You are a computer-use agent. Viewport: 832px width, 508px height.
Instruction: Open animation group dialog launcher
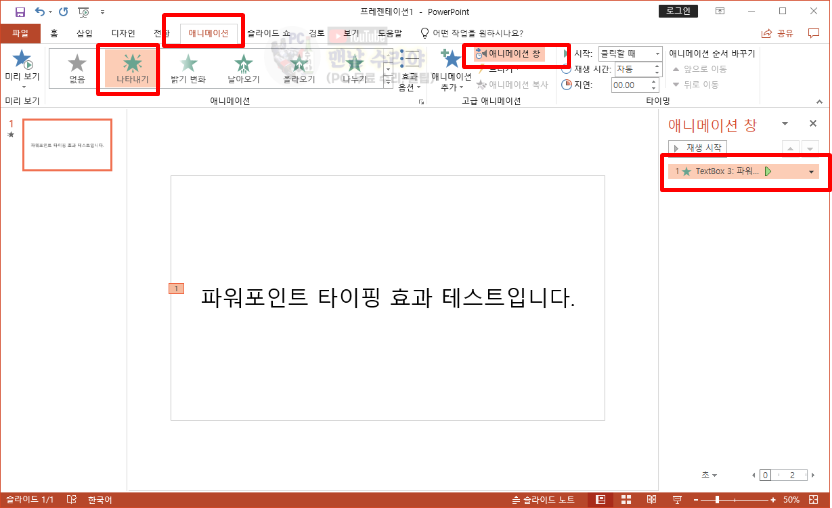click(x=422, y=101)
